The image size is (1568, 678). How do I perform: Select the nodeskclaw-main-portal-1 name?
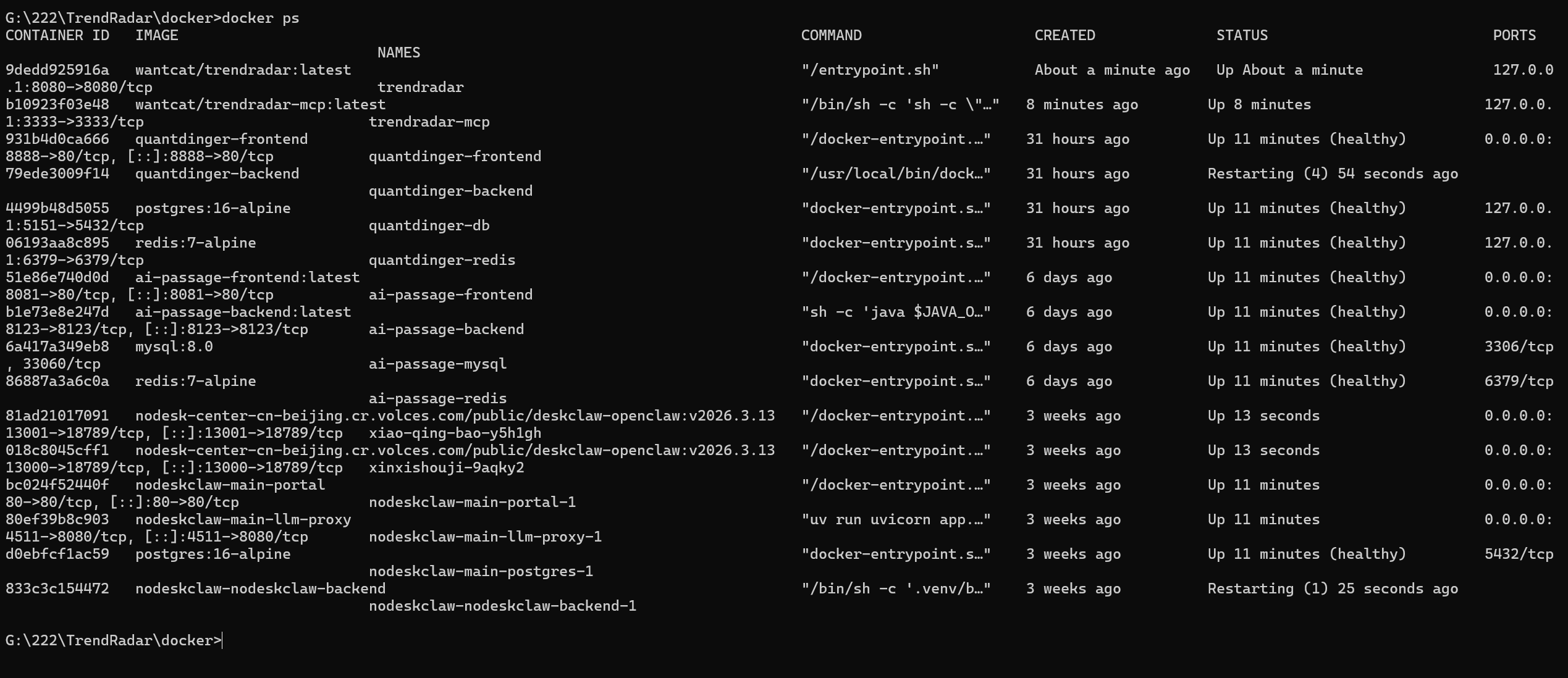click(472, 502)
